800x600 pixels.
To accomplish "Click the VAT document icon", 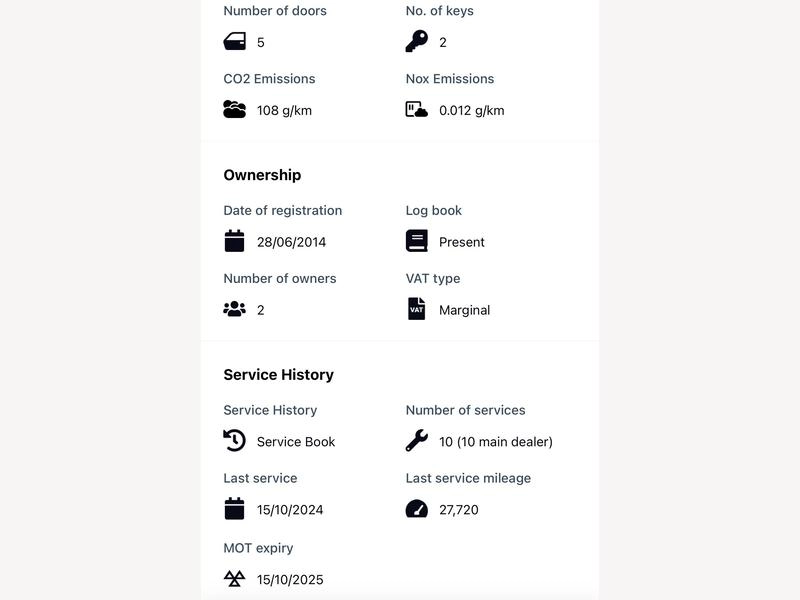I will coord(417,309).
